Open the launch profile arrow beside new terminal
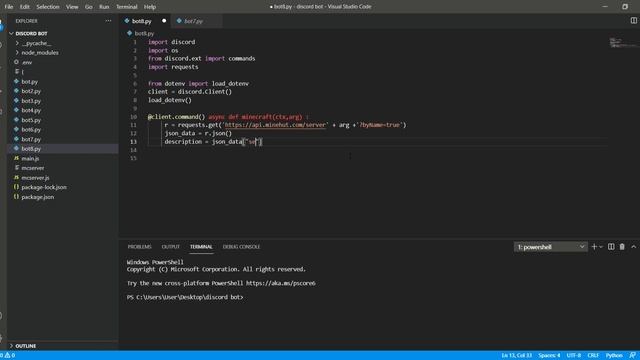Viewport: 640px width, 360px height. point(601,247)
